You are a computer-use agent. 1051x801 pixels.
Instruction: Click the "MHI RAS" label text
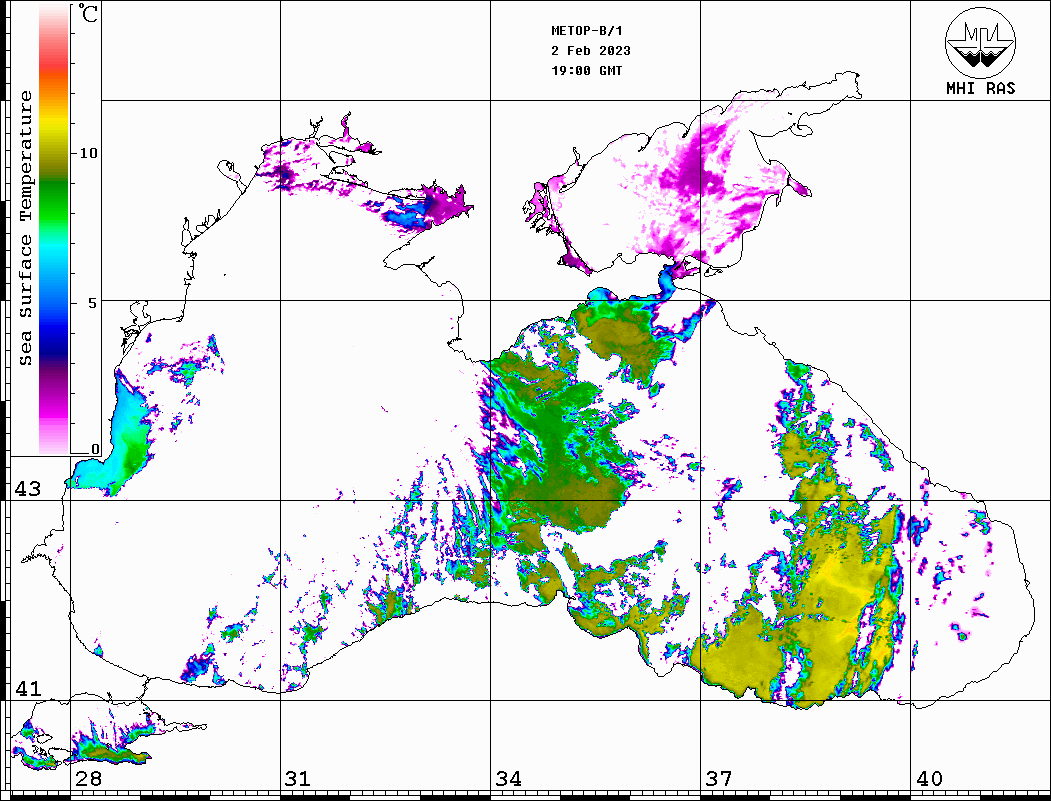pyautogui.click(x=980, y=88)
